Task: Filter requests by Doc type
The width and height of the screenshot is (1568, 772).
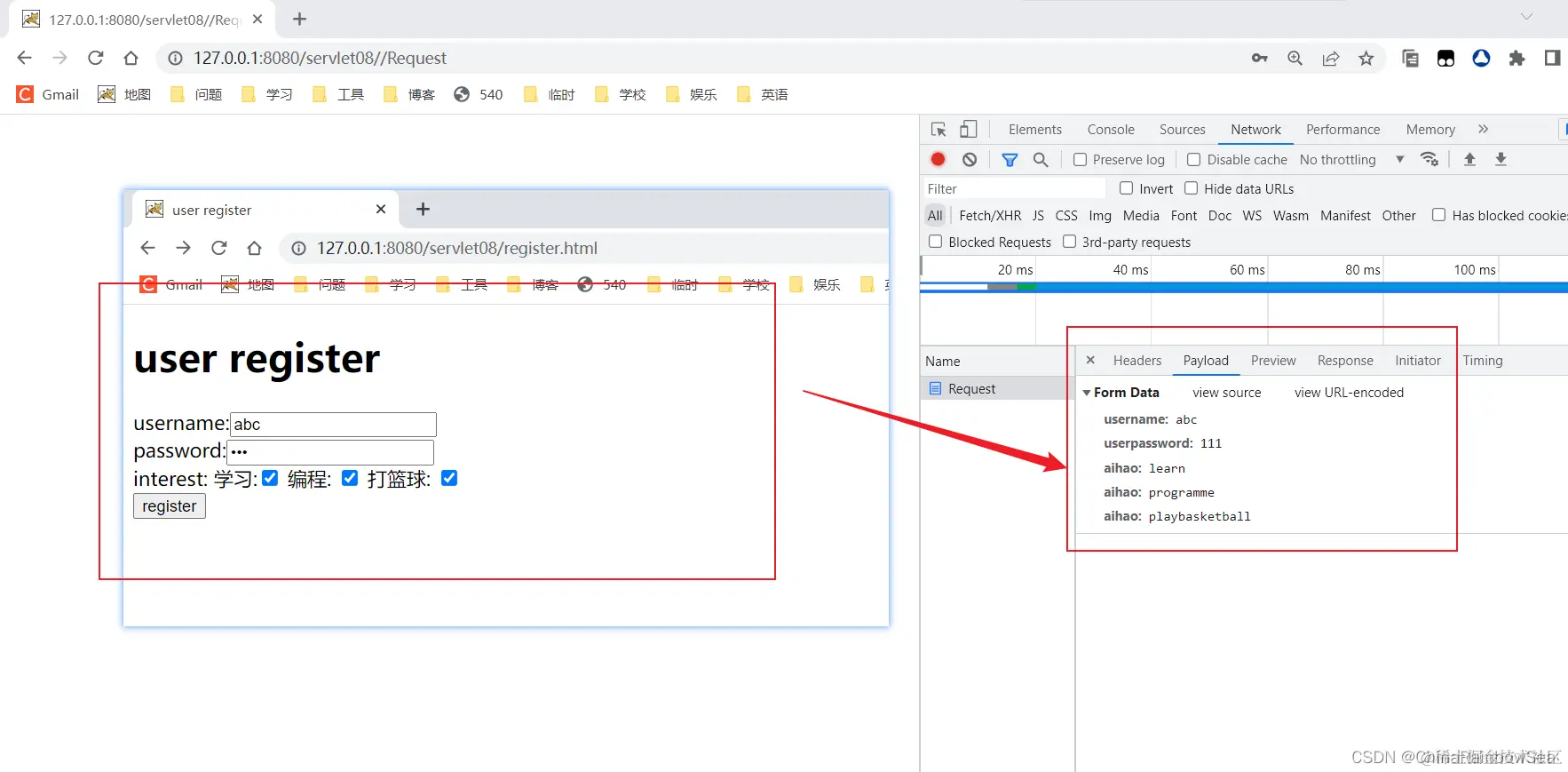Action: tap(1220, 215)
